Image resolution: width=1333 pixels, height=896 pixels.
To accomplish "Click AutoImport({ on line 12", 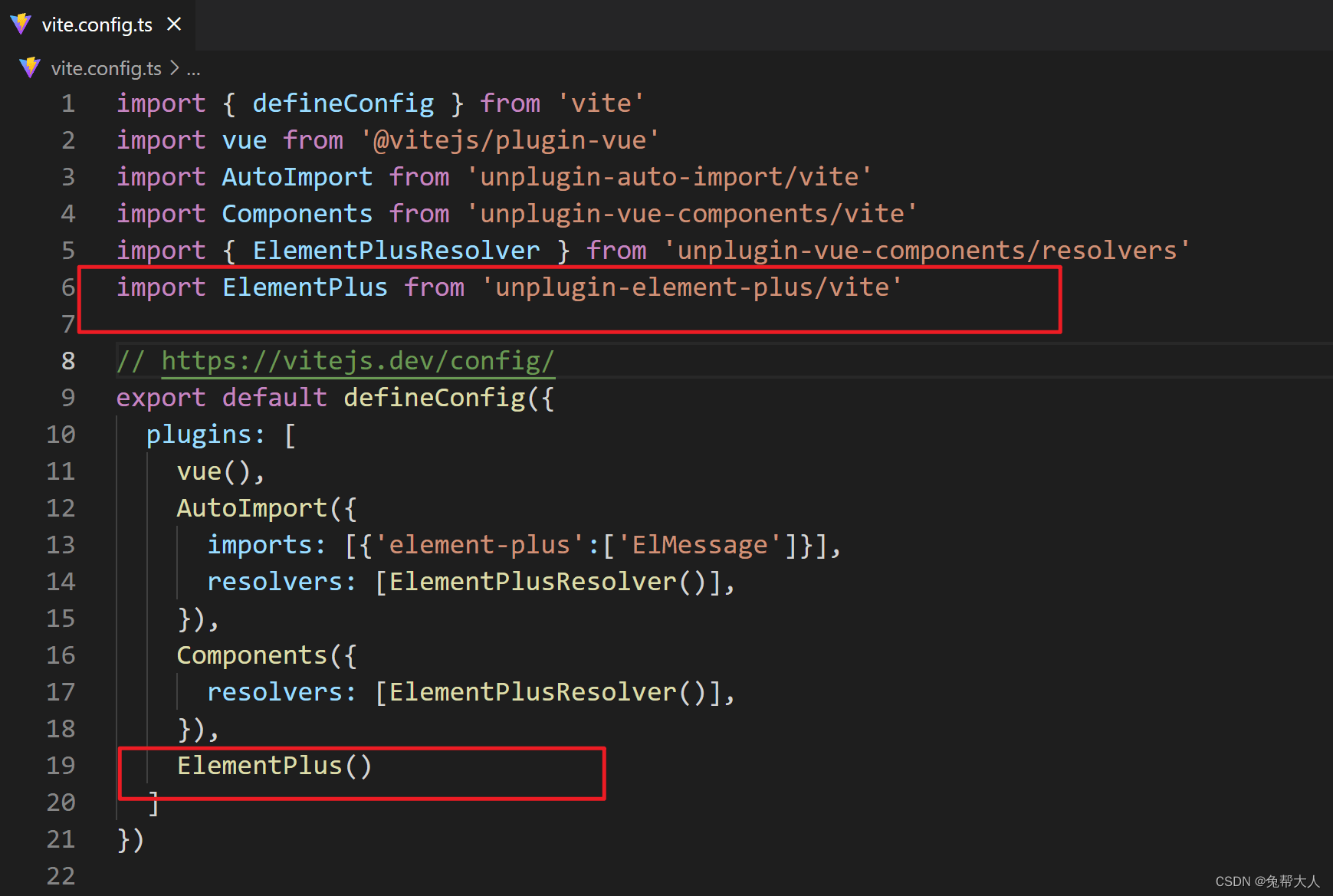I will (x=267, y=508).
